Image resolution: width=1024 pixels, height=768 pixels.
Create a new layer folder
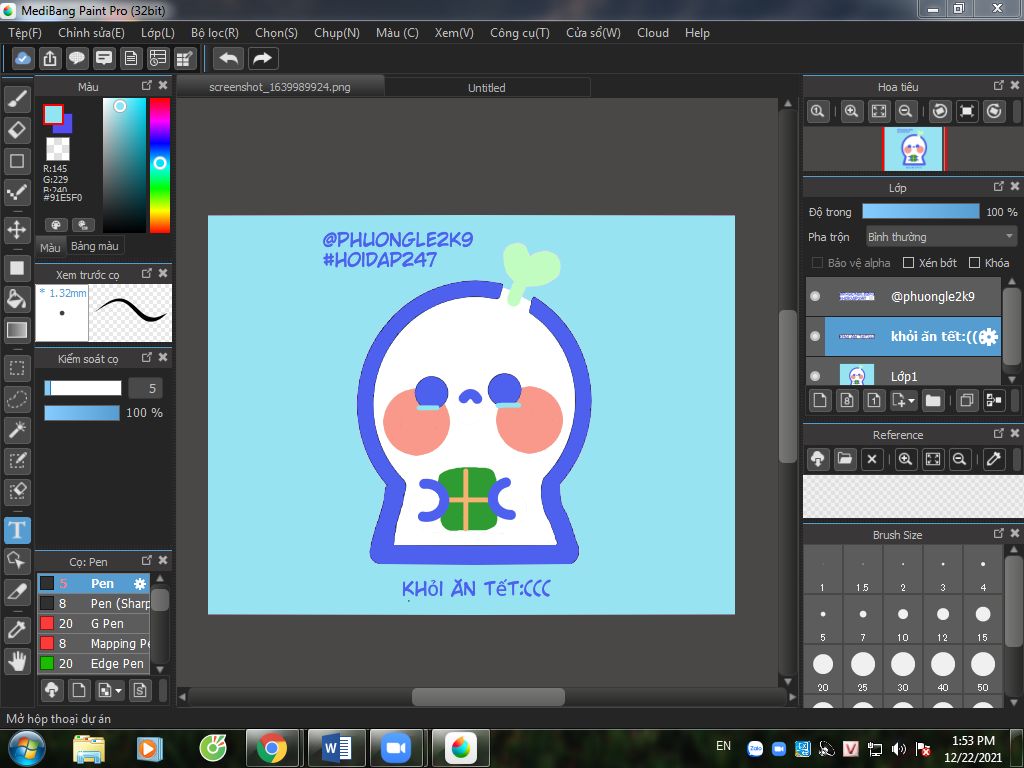tap(933, 400)
